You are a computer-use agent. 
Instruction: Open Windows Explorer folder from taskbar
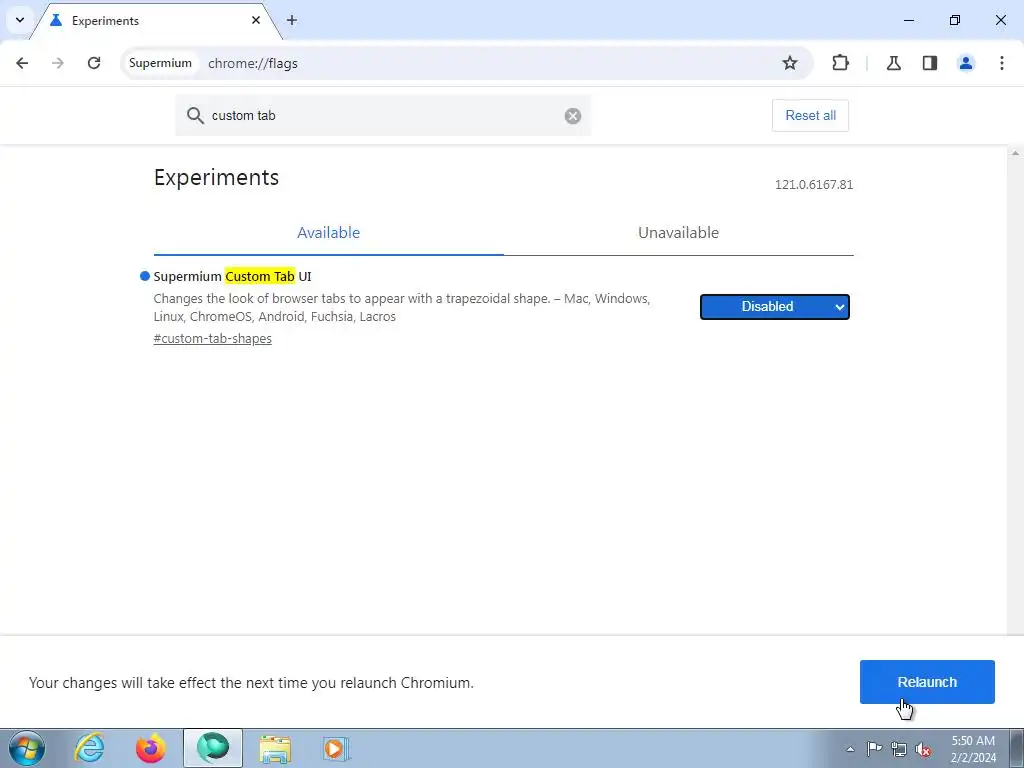point(275,748)
